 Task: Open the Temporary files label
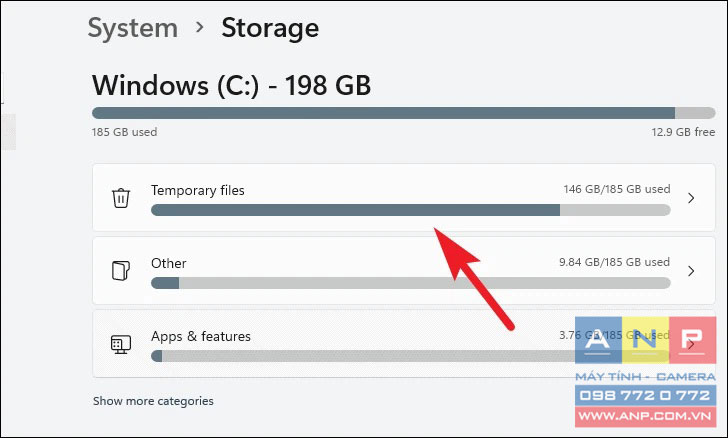[x=198, y=190]
